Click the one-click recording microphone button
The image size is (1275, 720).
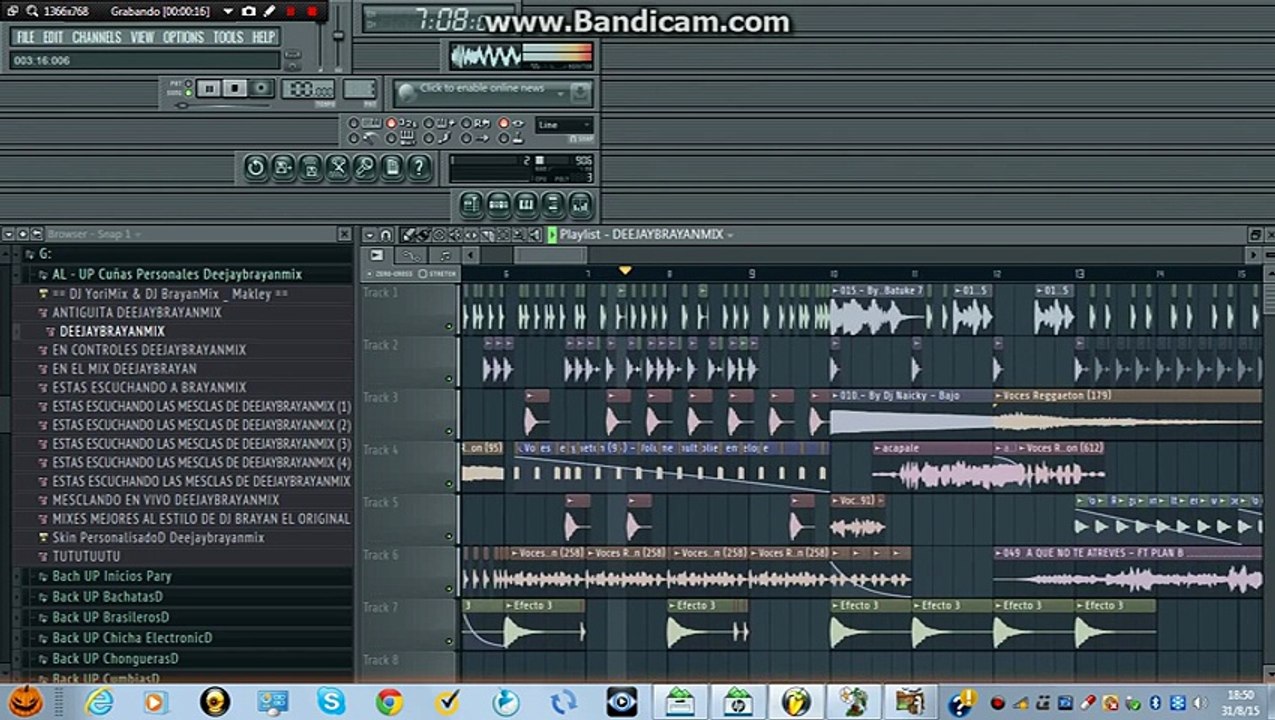(364, 167)
